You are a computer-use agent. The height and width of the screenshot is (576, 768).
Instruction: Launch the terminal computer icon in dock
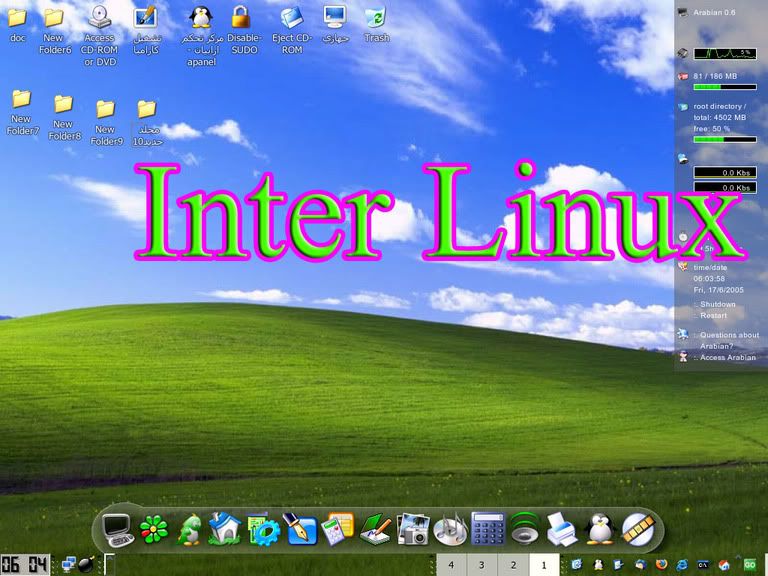[118, 530]
